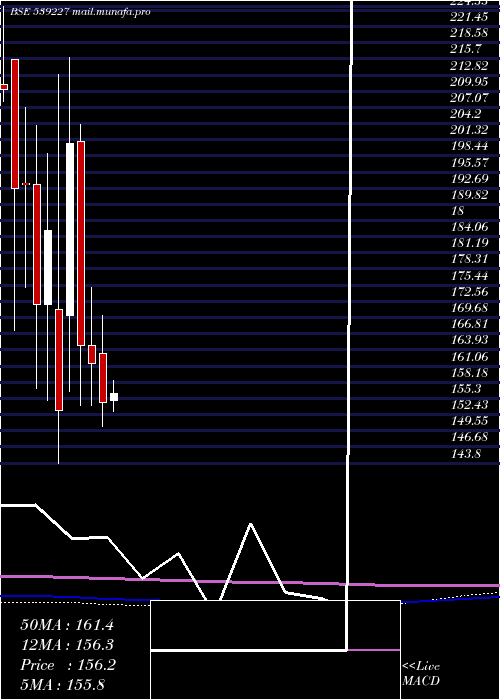Select the 221.45 price axis label
This screenshot has height=700, width=500.
click(x=469, y=17)
